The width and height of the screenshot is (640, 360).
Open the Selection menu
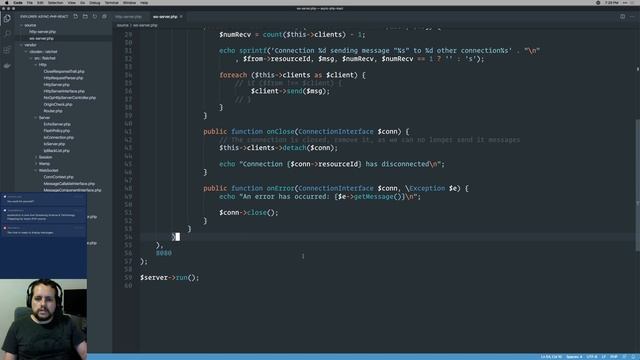tap(56, 2)
